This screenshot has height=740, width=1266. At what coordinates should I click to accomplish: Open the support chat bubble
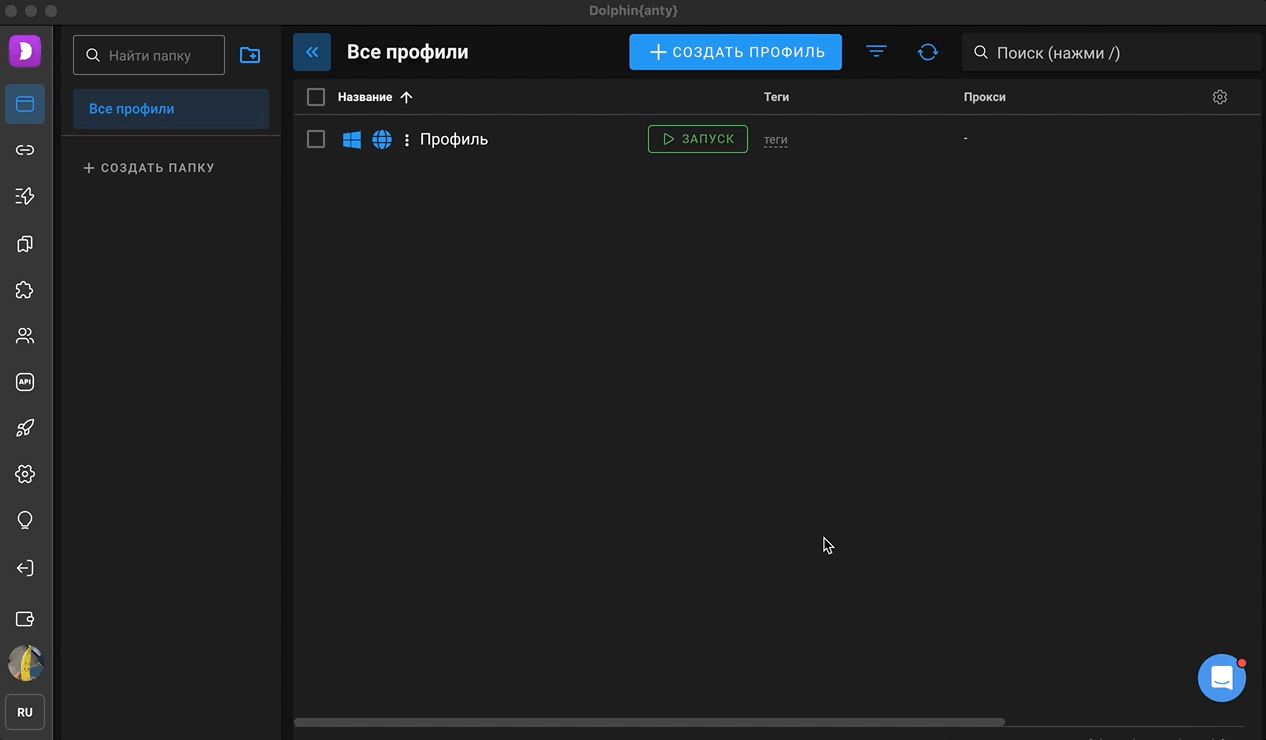(x=1221, y=679)
